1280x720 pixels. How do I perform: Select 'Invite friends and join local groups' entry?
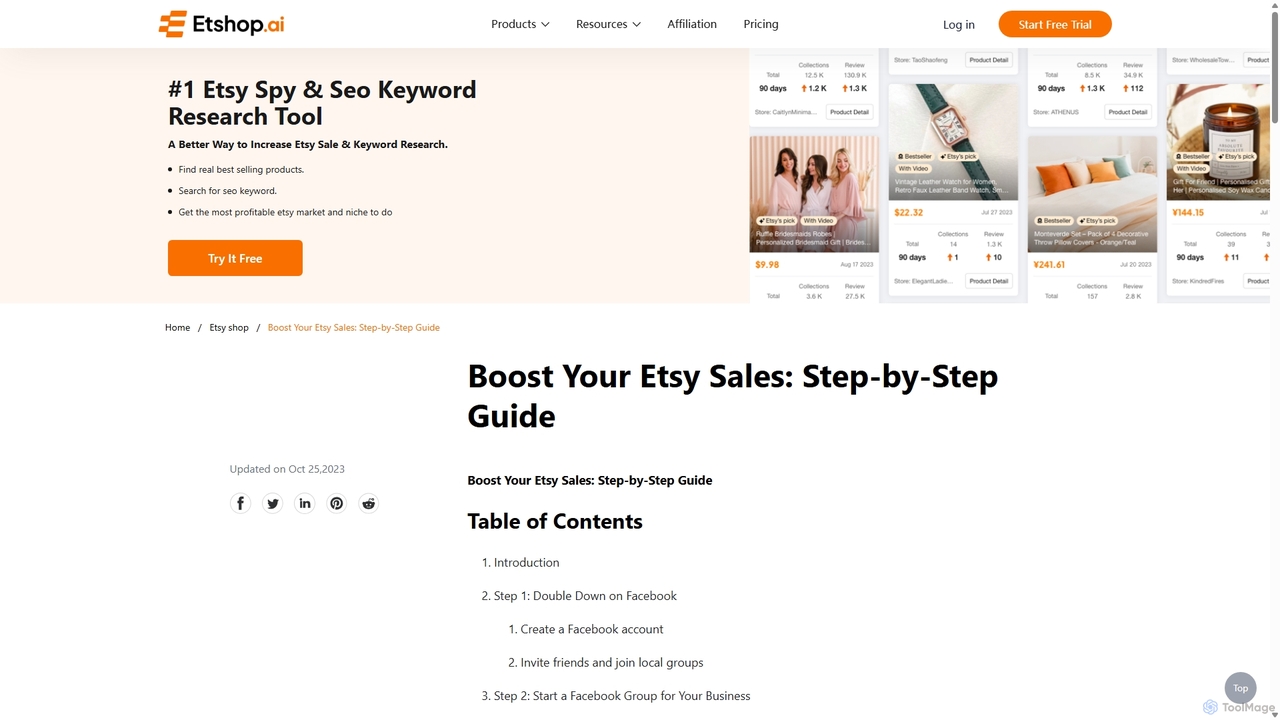(x=612, y=662)
